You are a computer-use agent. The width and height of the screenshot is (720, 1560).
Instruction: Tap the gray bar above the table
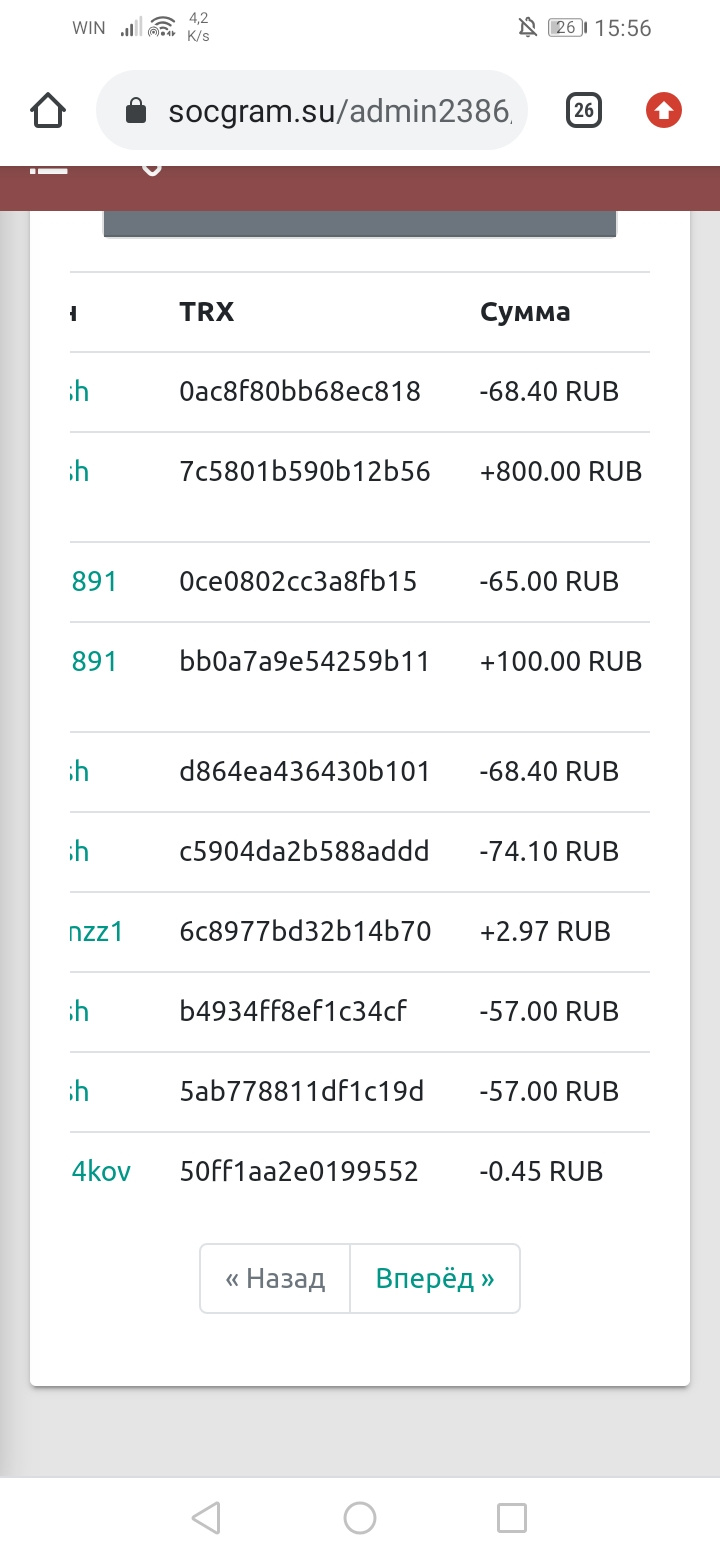pyautogui.click(x=360, y=225)
